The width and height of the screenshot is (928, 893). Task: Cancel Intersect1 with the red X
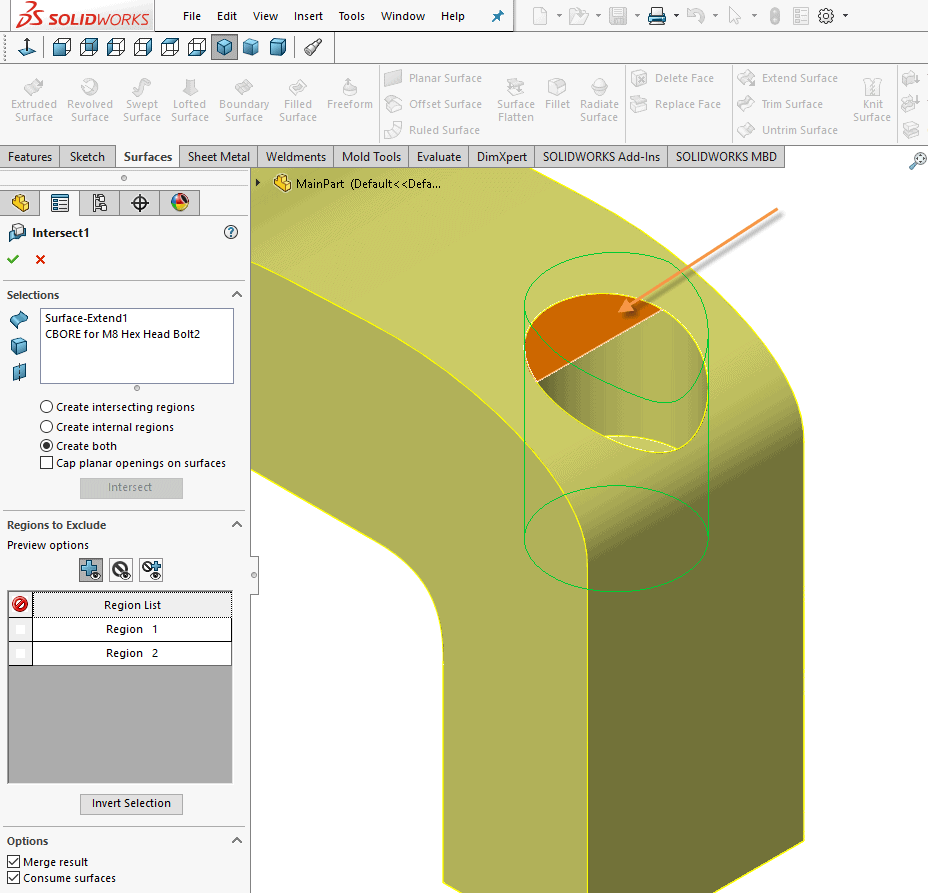click(40, 259)
